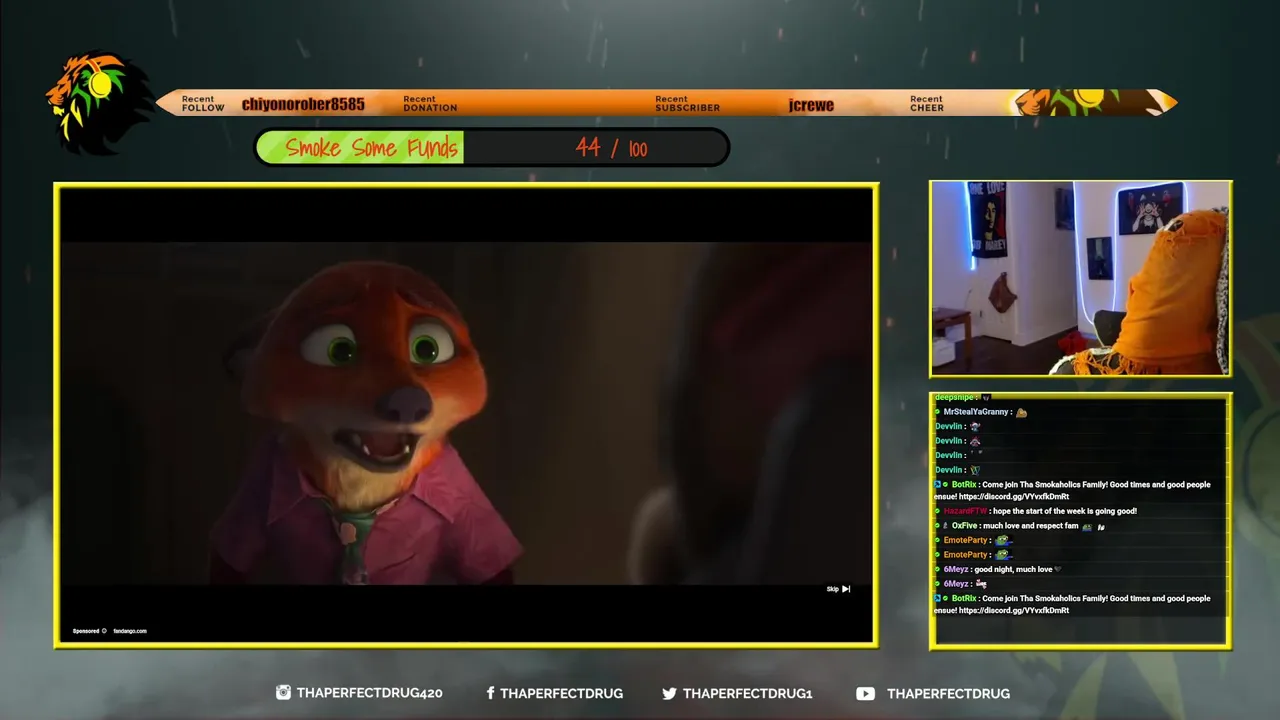The image size is (1280, 720).
Task: Click the info icon beside Sponsored
Action: tap(104, 631)
